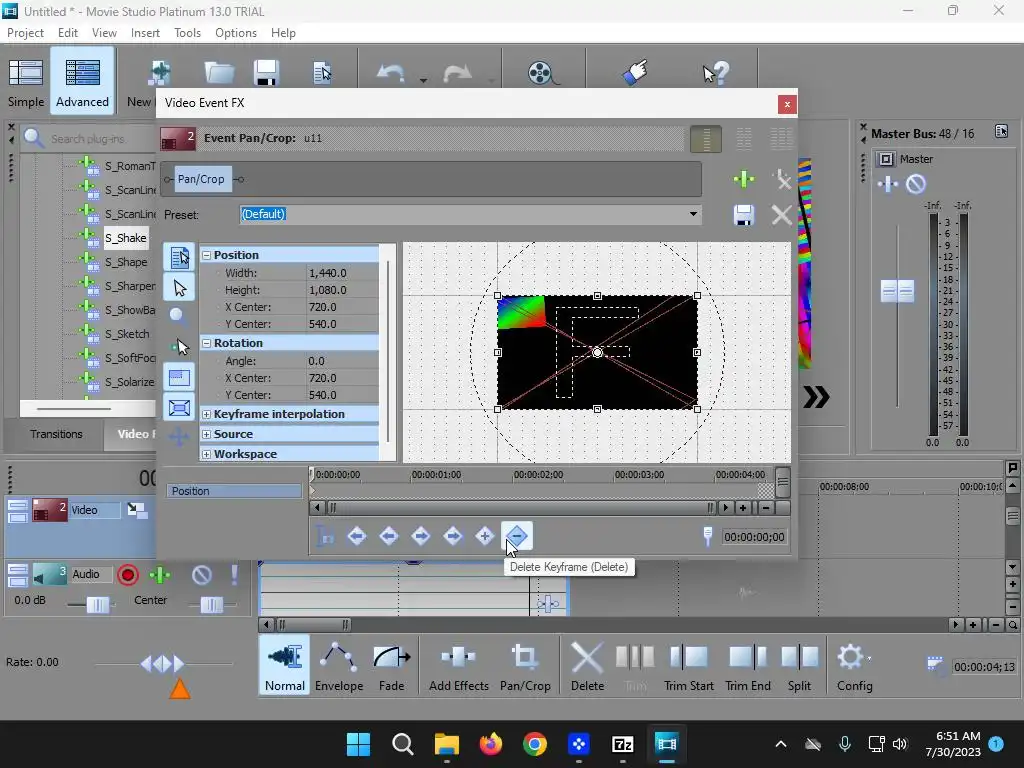The width and height of the screenshot is (1024, 768).
Task: Click the film reel Make Movie icon
Action: [x=541, y=73]
